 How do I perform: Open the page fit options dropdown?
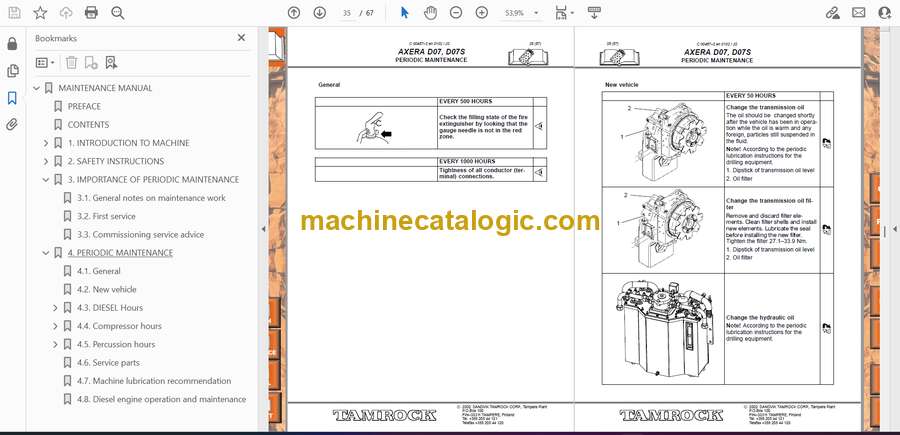pos(565,13)
